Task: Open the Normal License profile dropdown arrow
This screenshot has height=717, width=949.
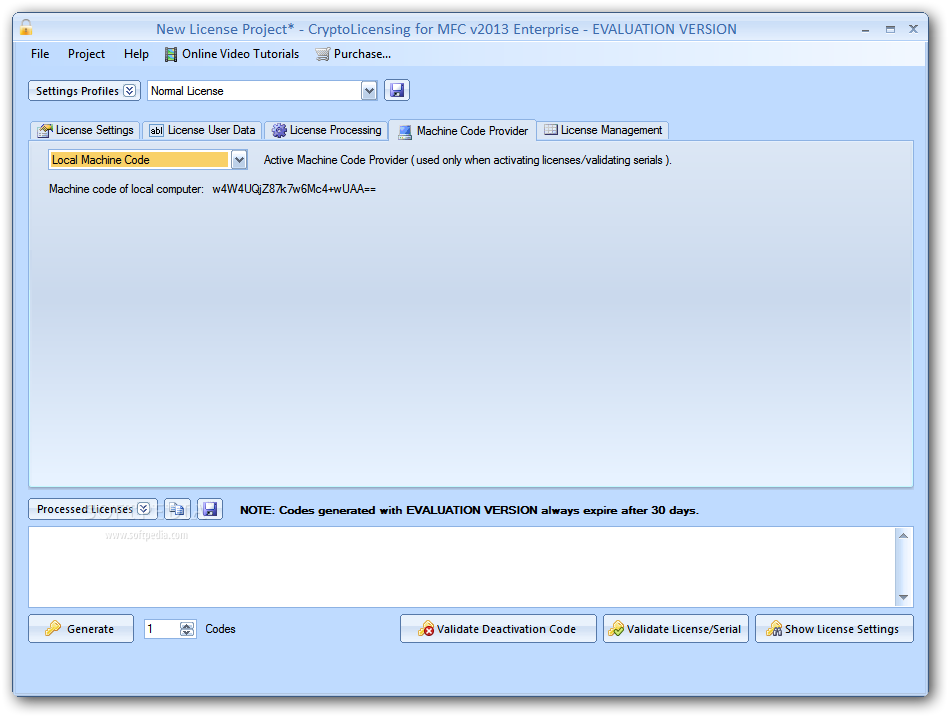Action: (x=369, y=91)
